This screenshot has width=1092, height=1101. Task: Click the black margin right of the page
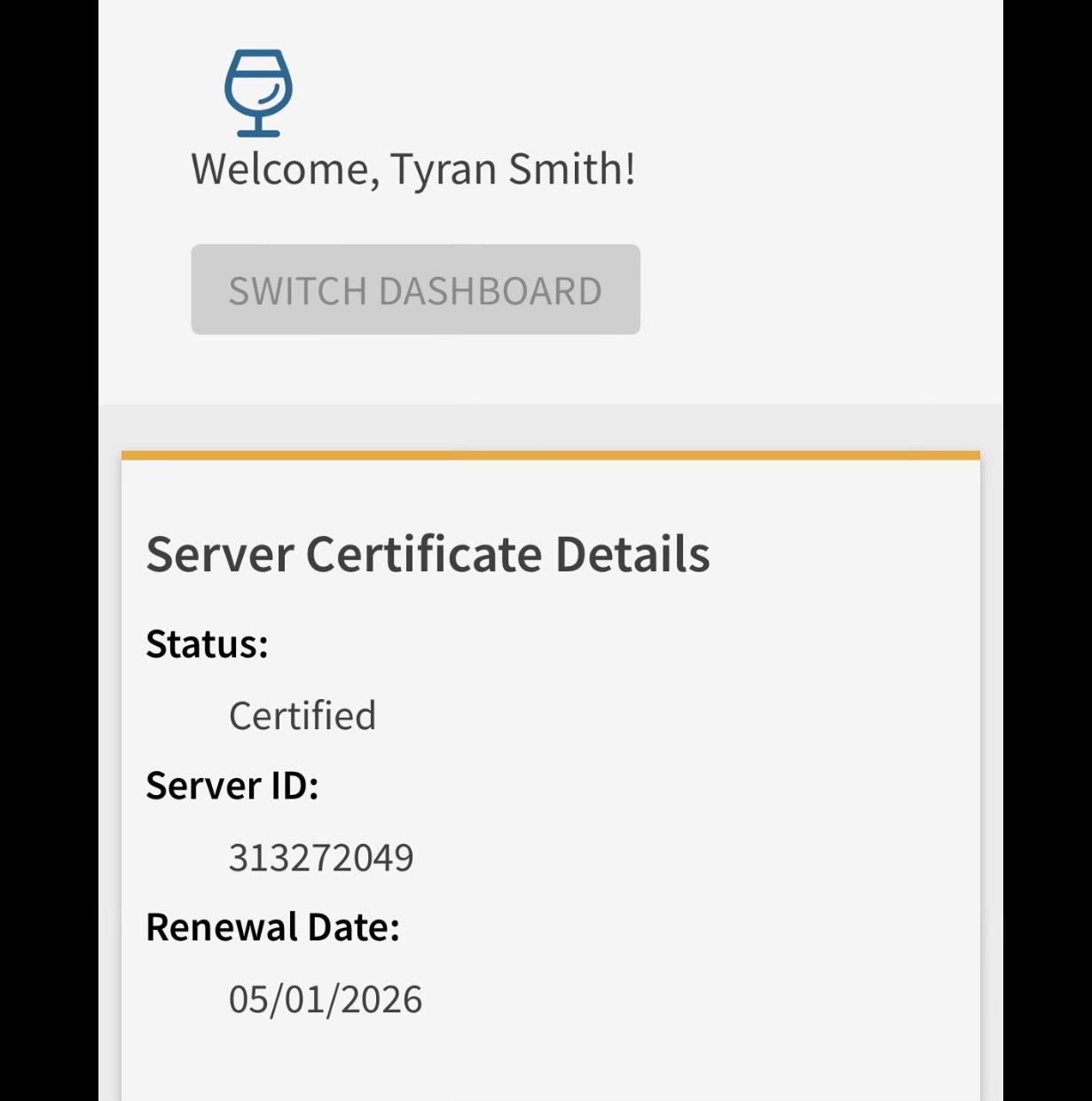(1047, 550)
